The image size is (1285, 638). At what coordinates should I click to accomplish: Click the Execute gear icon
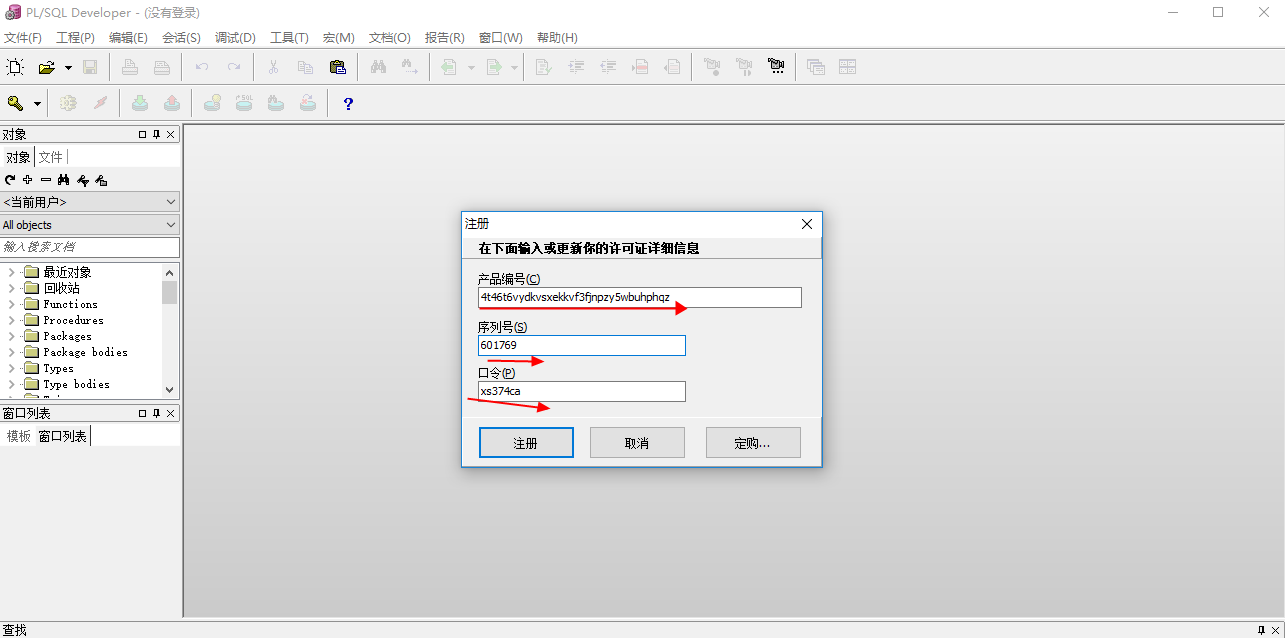coord(68,103)
